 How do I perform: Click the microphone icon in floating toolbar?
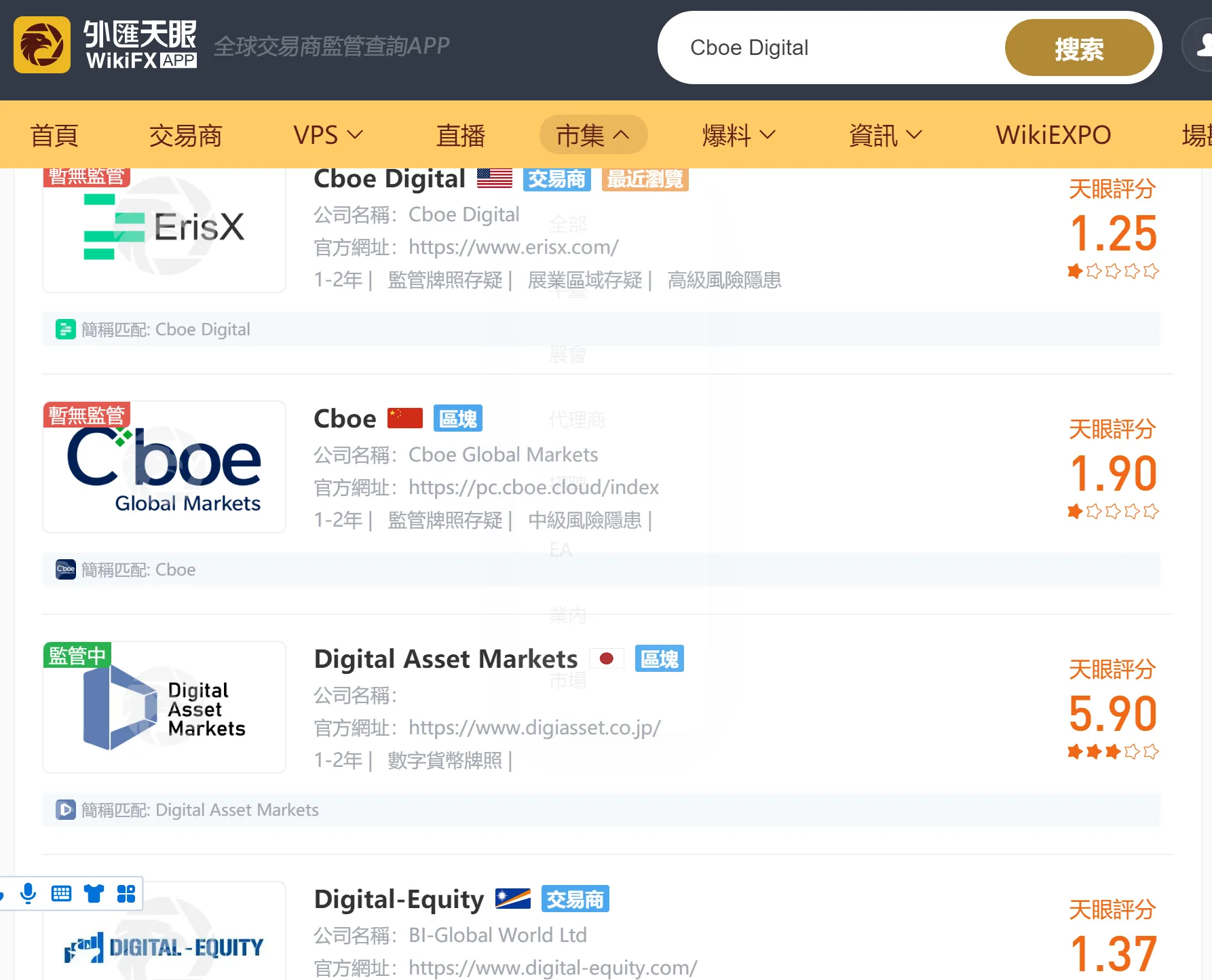click(x=28, y=893)
